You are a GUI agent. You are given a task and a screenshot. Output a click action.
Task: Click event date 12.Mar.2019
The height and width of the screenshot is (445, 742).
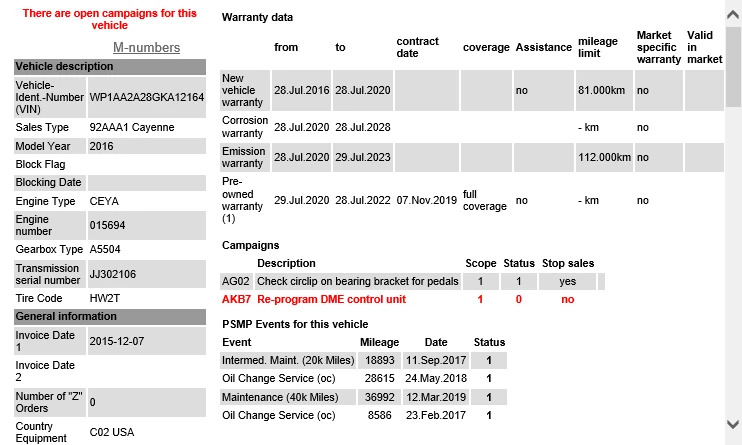[x=436, y=397]
